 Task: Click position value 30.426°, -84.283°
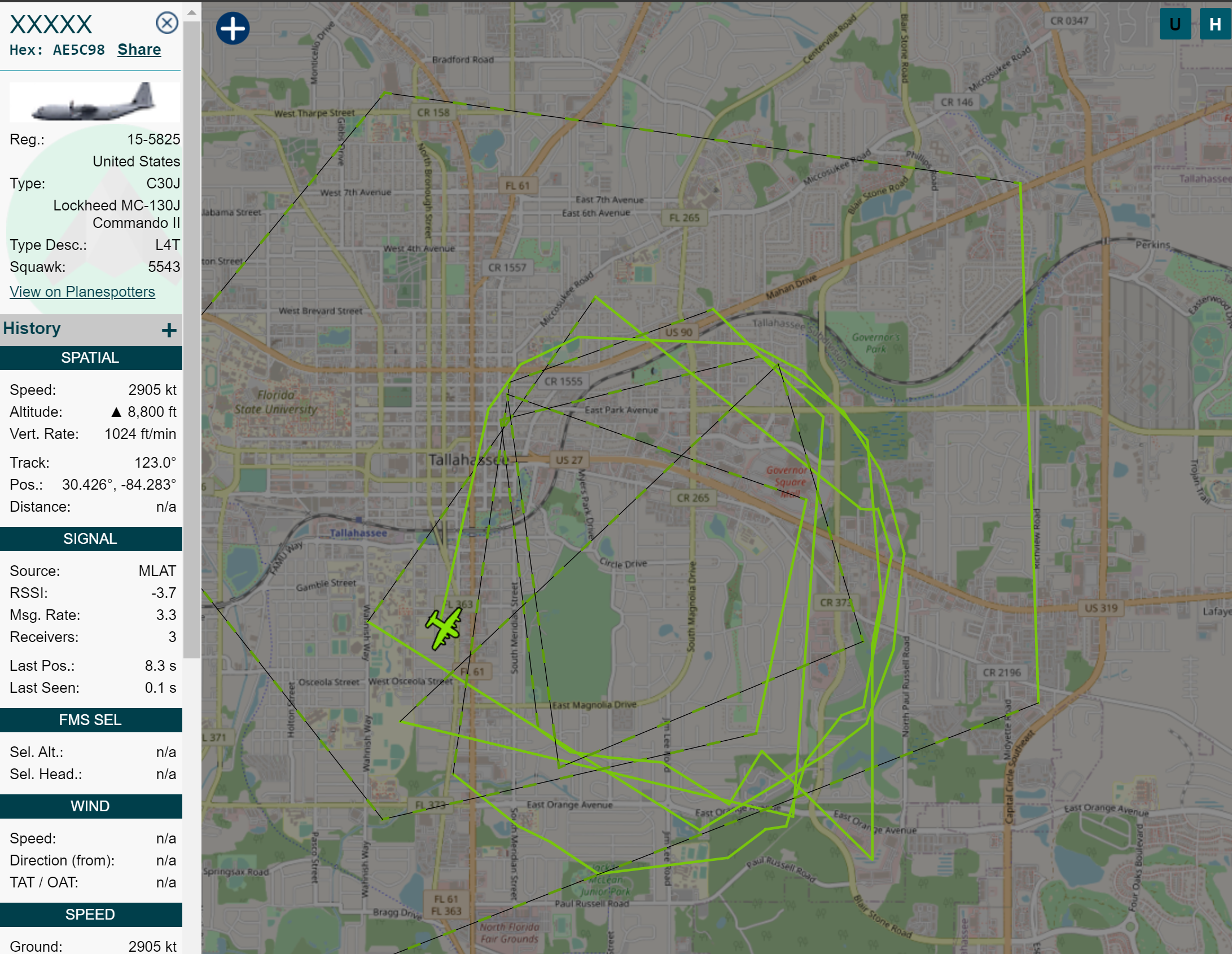click(119, 485)
